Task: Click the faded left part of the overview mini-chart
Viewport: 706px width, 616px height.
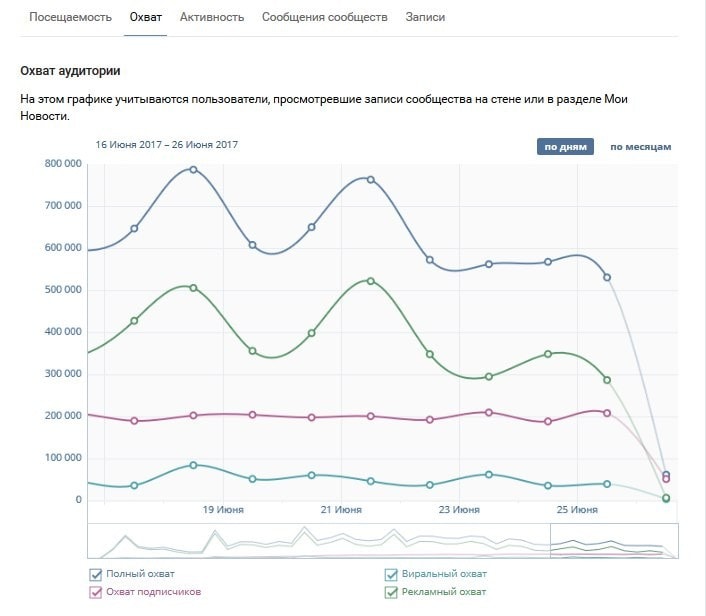Action: point(300,540)
